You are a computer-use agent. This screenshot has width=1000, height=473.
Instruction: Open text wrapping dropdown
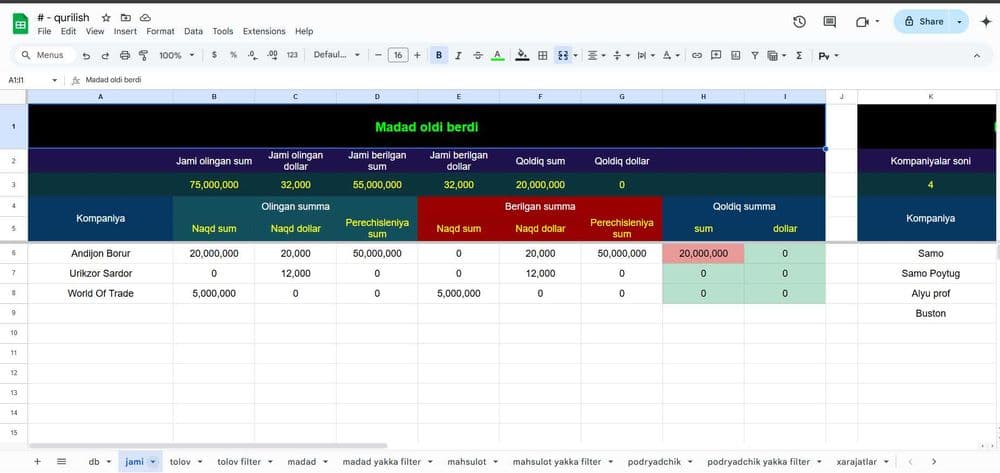click(645, 55)
